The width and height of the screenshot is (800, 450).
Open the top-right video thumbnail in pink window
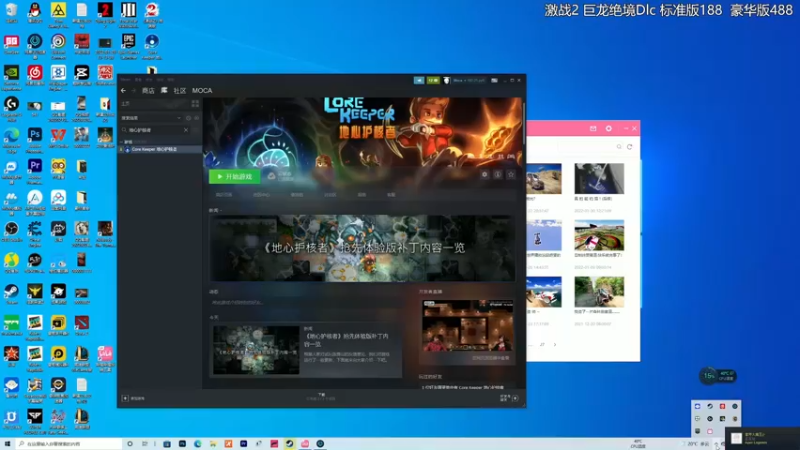click(x=599, y=179)
